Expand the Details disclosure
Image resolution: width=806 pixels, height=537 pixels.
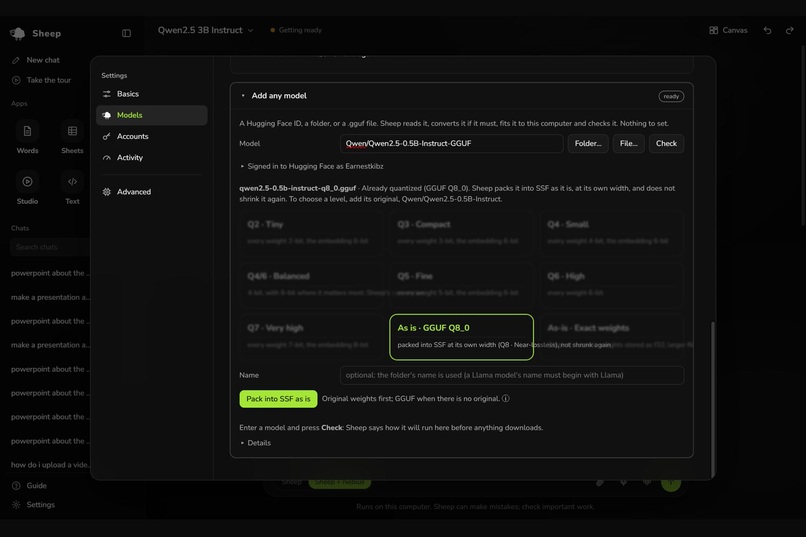click(x=255, y=443)
